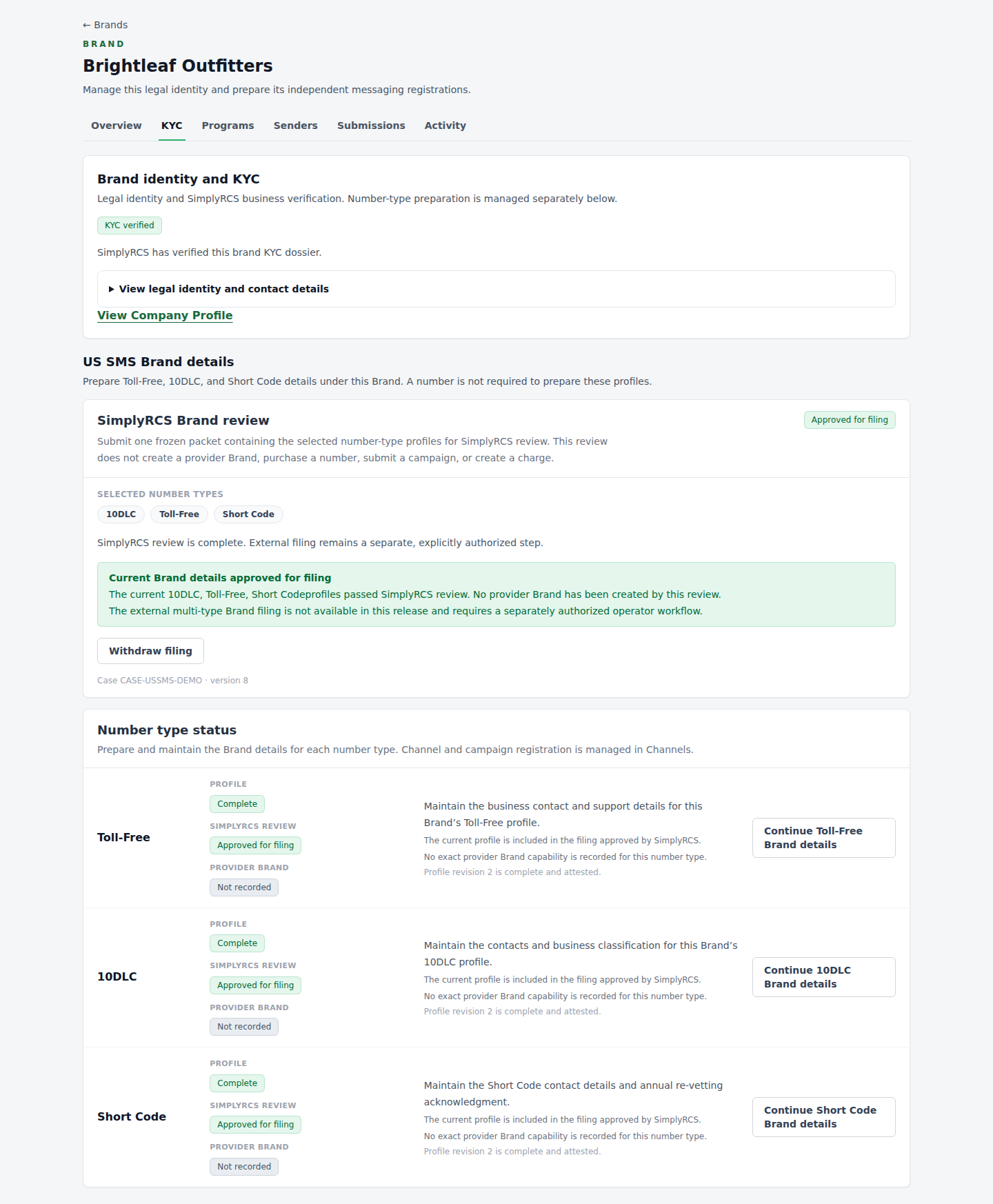Viewport: 993px width, 1204px height.
Task: Select the KYC tab
Action: coord(172,126)
